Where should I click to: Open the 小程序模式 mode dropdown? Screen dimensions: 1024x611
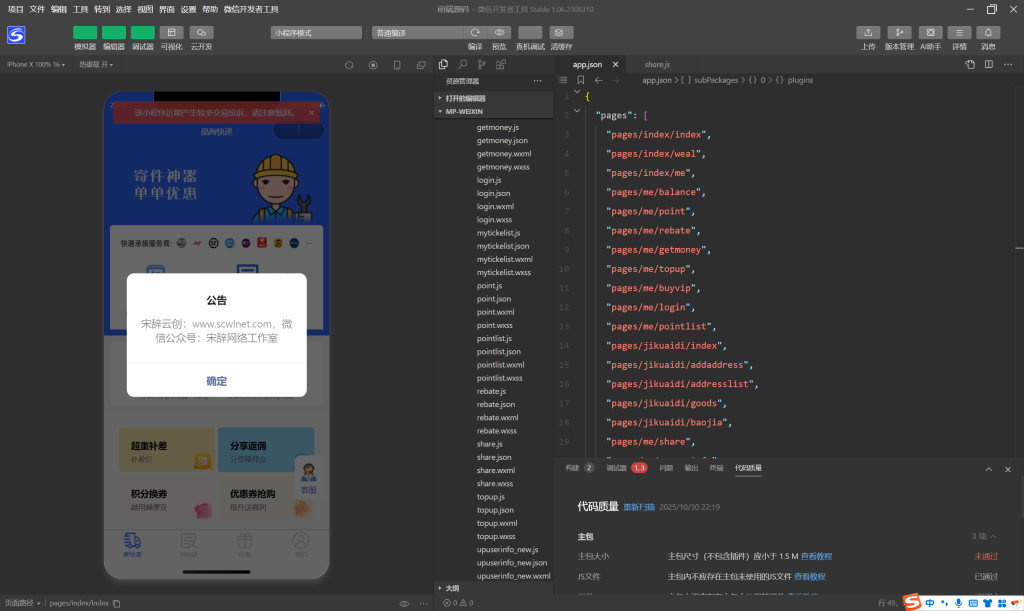(x=315, y=33)
